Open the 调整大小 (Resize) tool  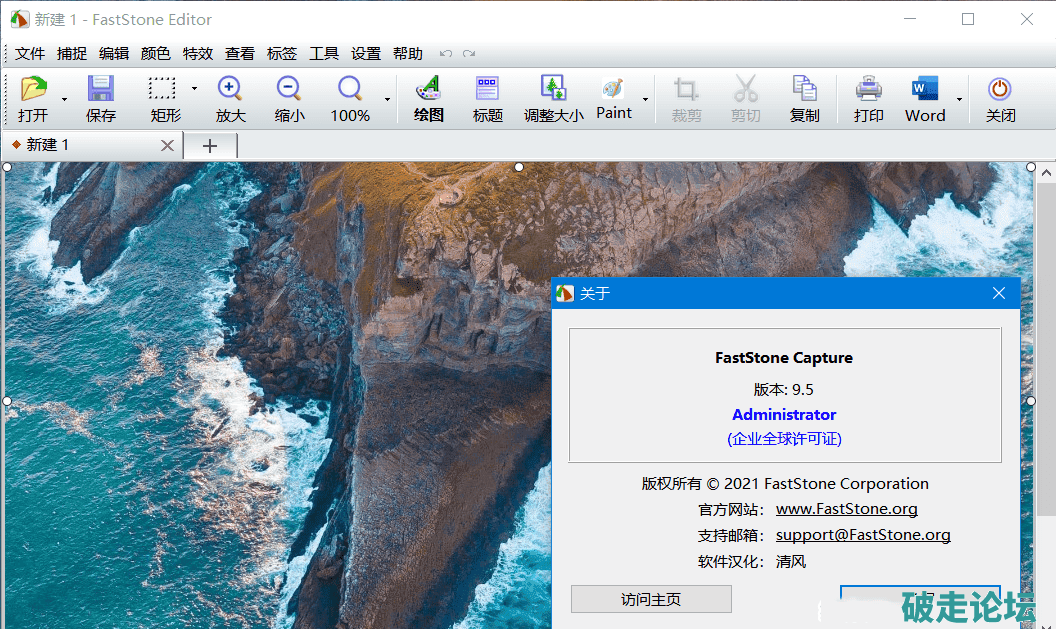coord(553,90)
